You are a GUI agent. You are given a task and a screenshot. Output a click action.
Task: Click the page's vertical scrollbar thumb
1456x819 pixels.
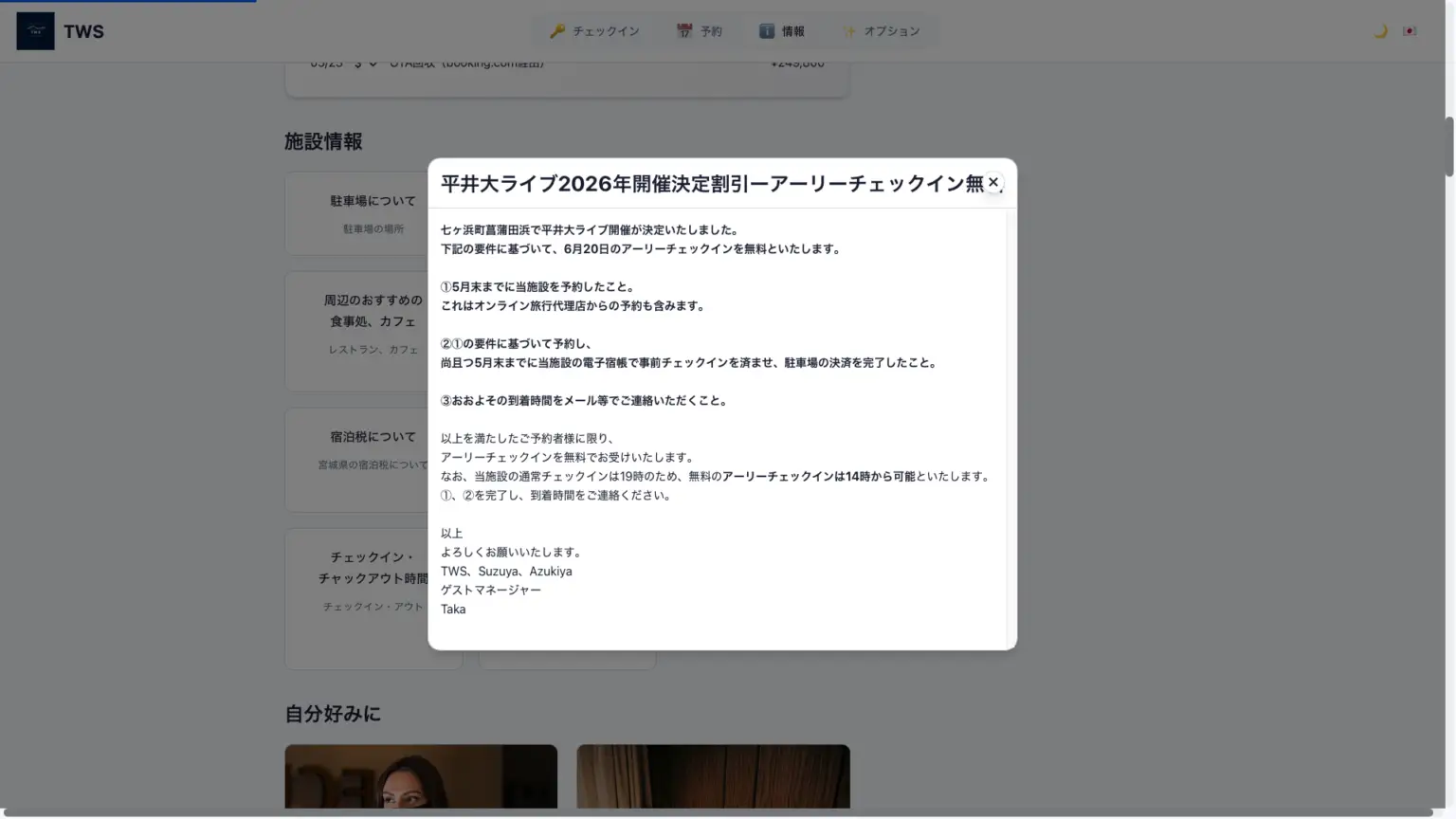coord(1448,147)
